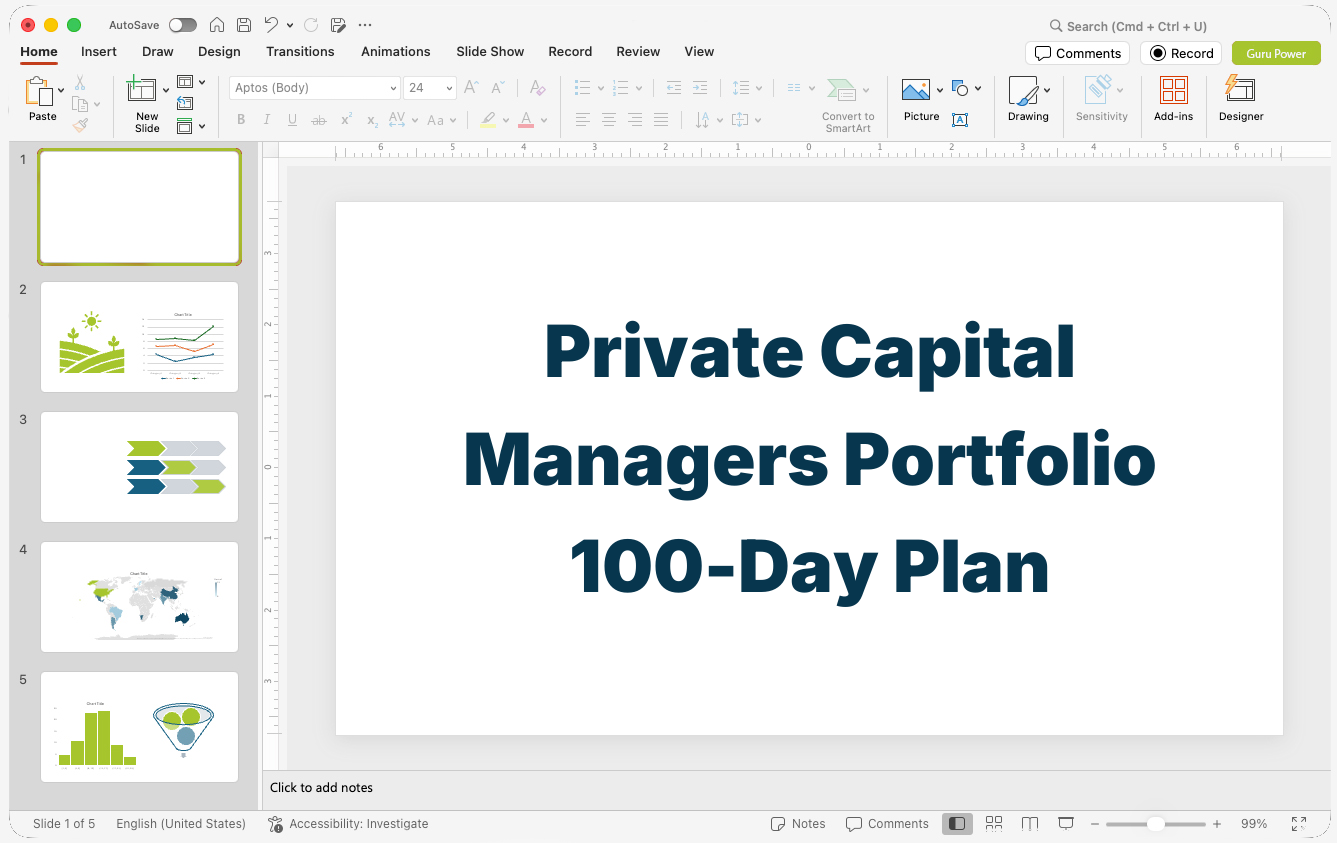Viewport: 1337px width, 843px height.
Task: Open the Designer pane
Action: coord(1241,98)
